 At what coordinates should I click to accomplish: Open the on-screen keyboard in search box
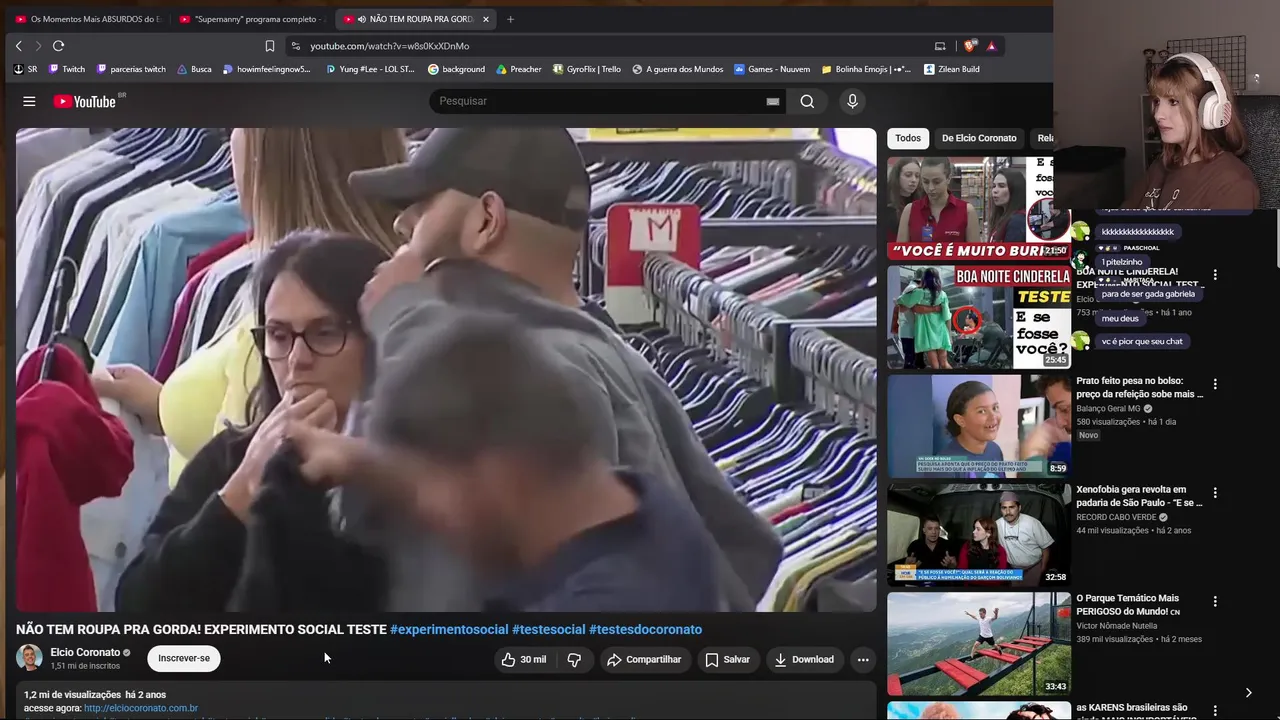(x=773, y=101)
